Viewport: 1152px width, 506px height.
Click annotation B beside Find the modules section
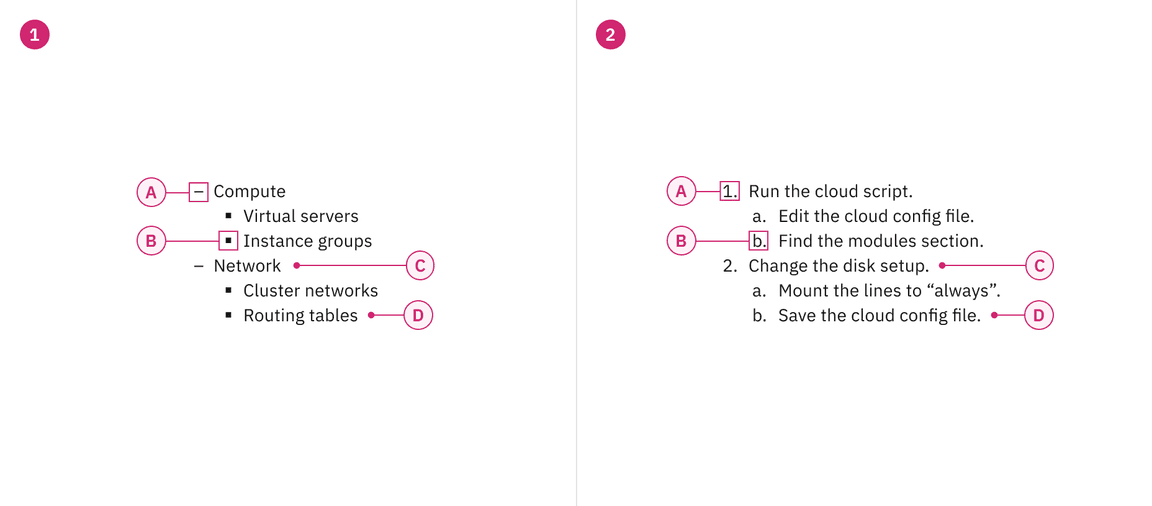pos(681,241)
